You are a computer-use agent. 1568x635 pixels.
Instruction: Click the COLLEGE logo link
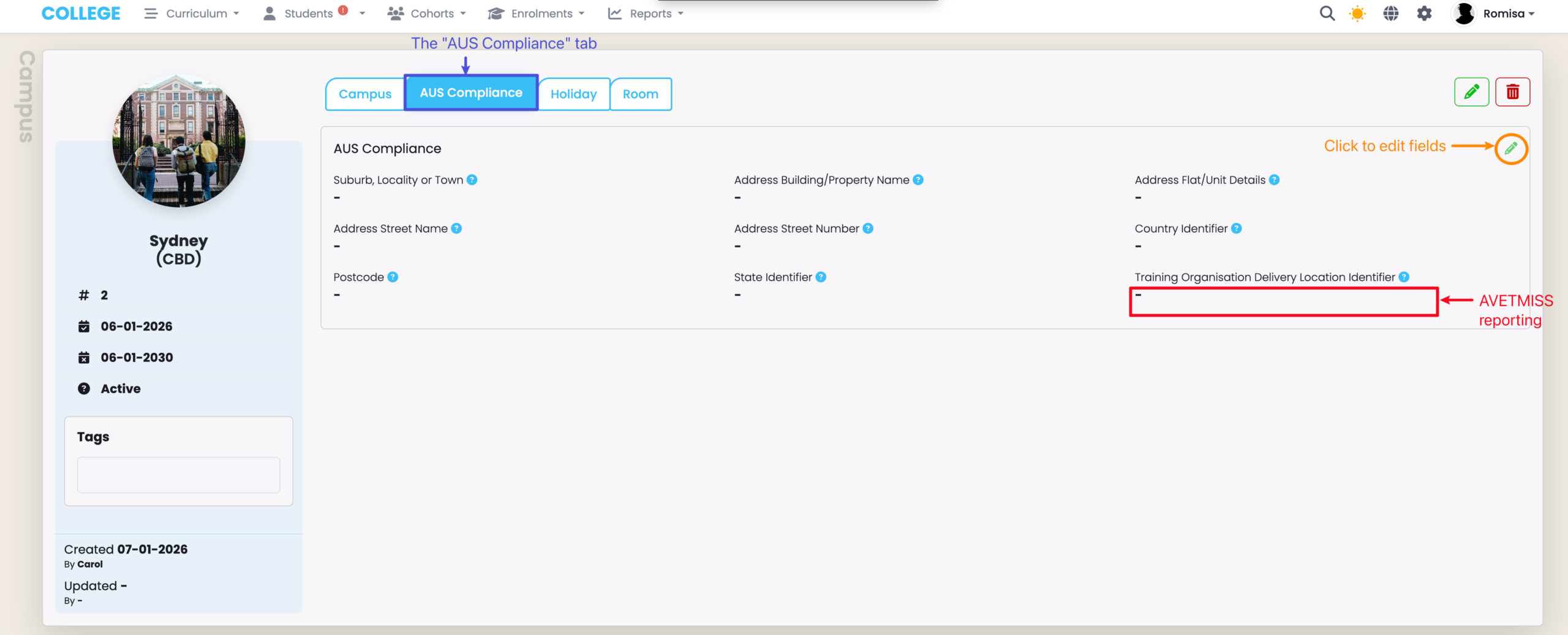pos(81,13)
